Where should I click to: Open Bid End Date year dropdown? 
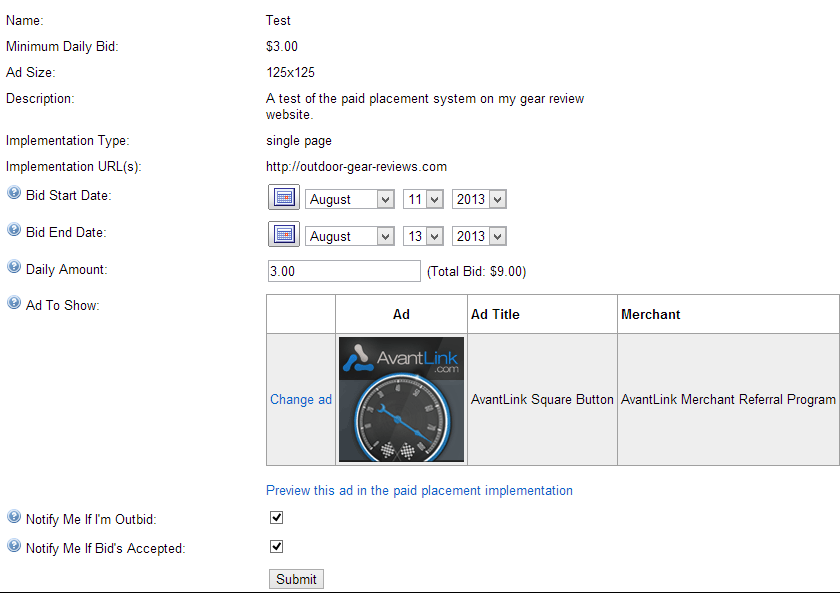(479, 236)
